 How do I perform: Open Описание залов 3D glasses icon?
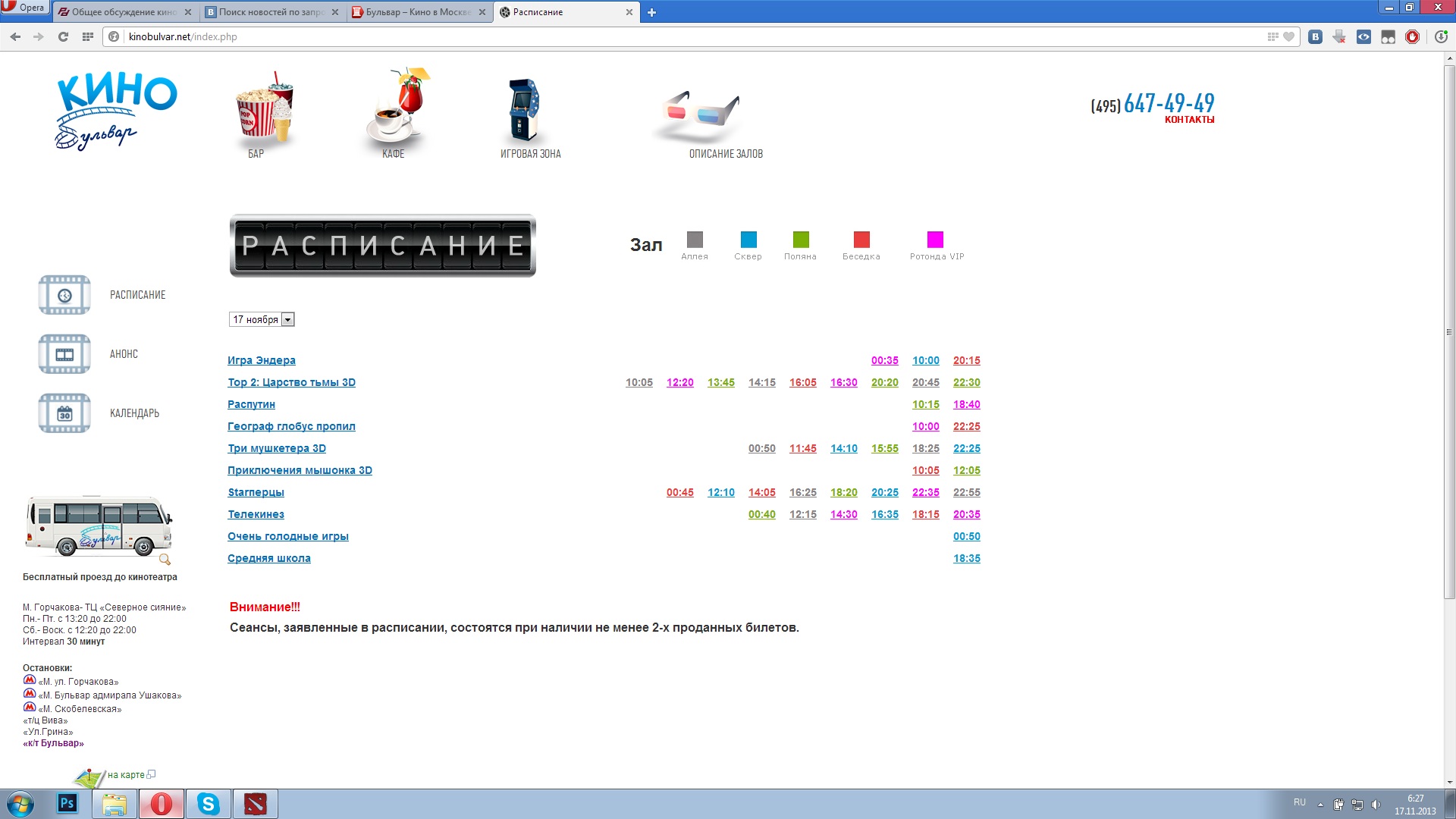[x=700, y=114]
